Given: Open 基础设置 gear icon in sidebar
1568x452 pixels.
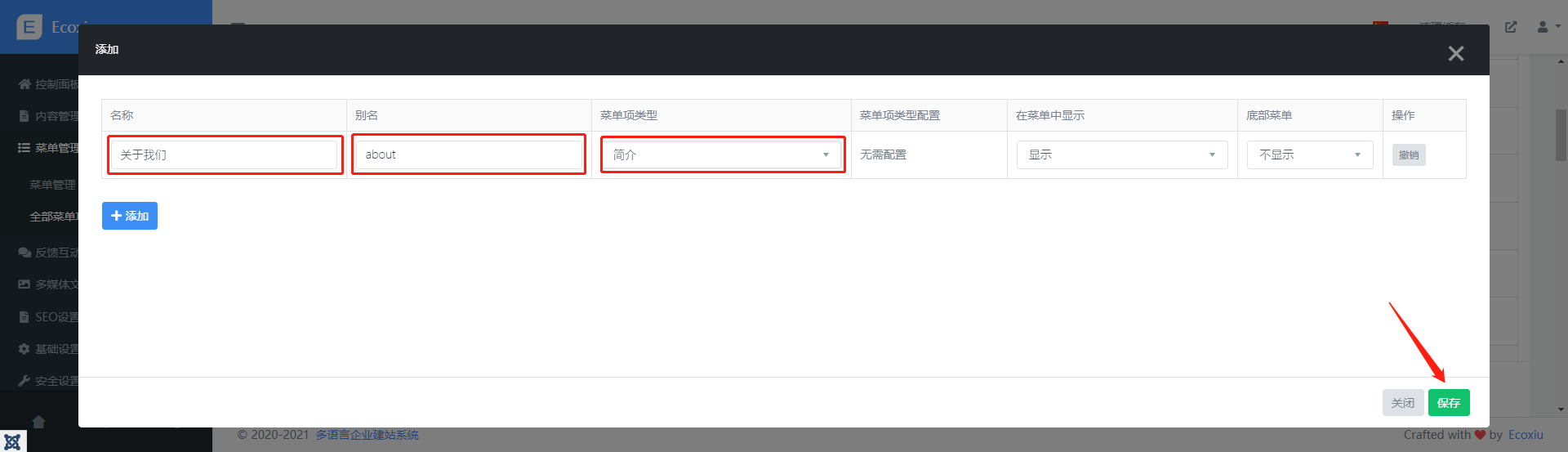Looking at the screenshot, I should pos(24,349).
